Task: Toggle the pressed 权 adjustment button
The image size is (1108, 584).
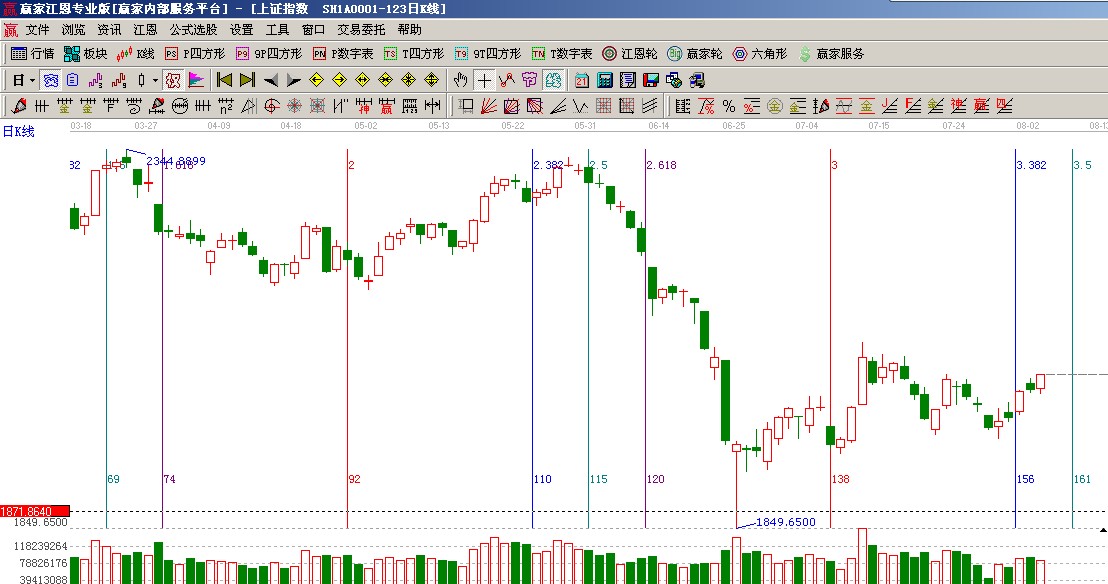Action: tap(172, 80)
